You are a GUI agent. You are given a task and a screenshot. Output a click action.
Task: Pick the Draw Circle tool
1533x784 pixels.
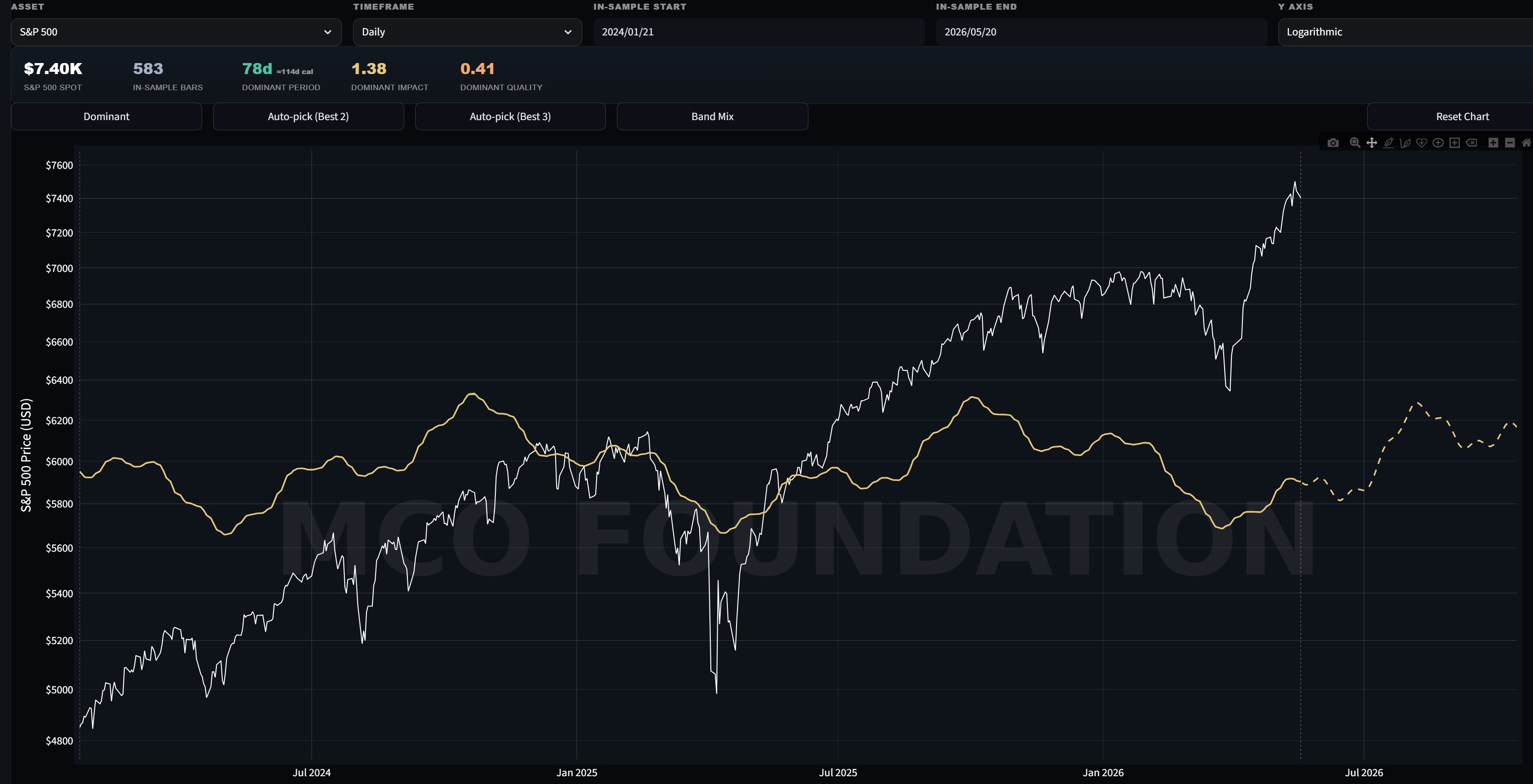click(1438, 143)
